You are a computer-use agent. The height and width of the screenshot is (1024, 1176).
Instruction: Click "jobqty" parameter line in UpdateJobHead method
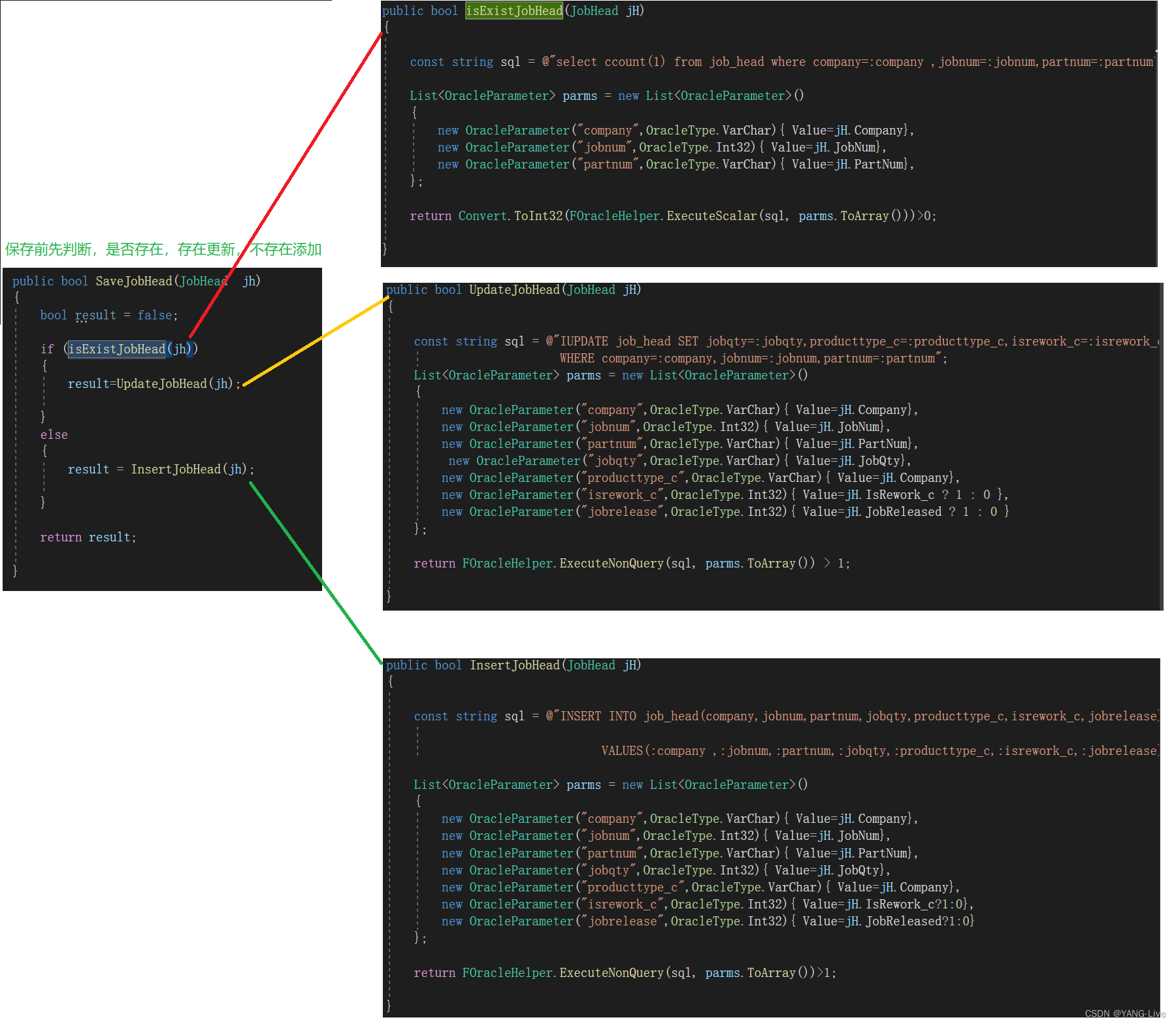coord(679,461)
